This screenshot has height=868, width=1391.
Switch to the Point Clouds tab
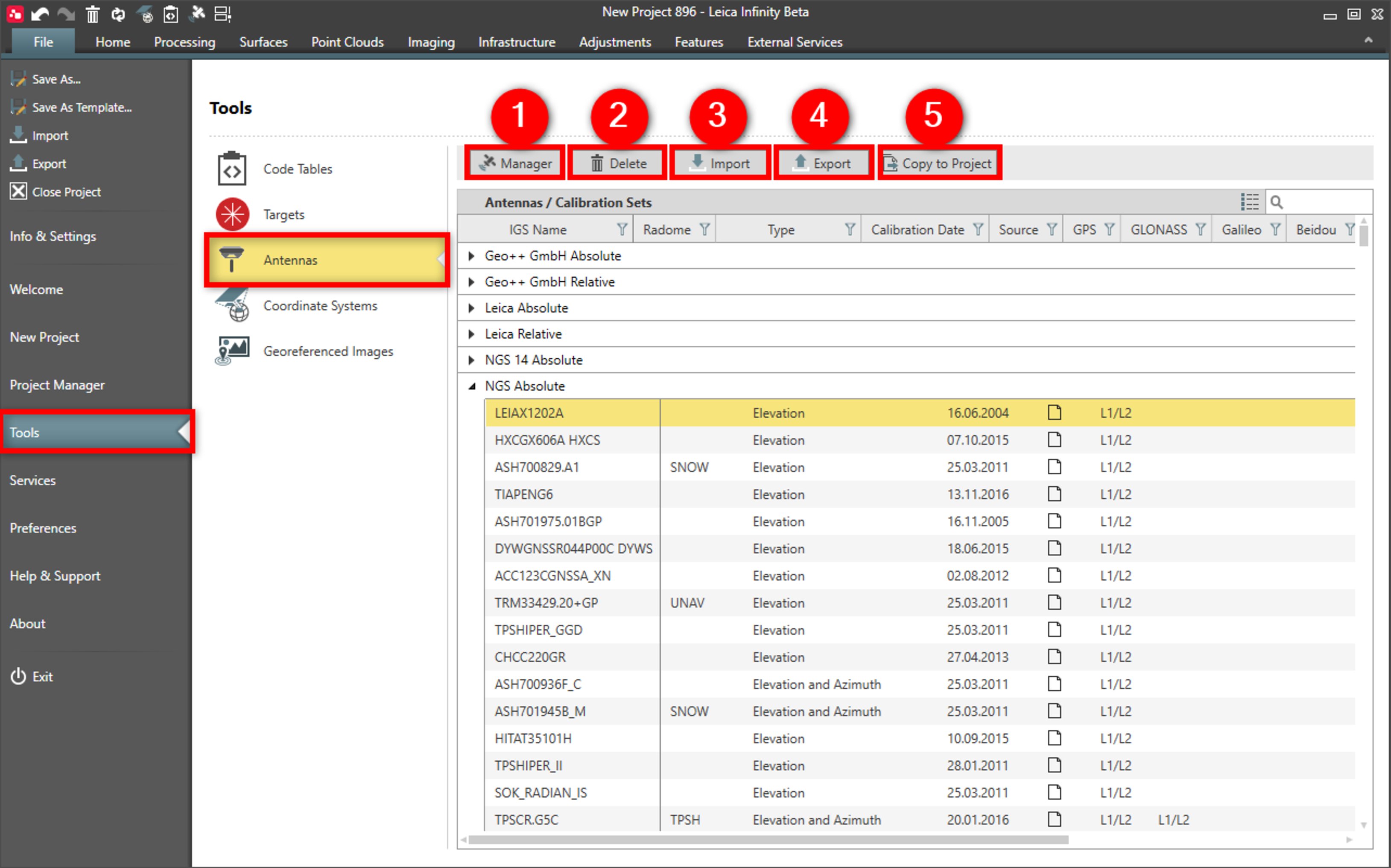click(x=347, y=42)
